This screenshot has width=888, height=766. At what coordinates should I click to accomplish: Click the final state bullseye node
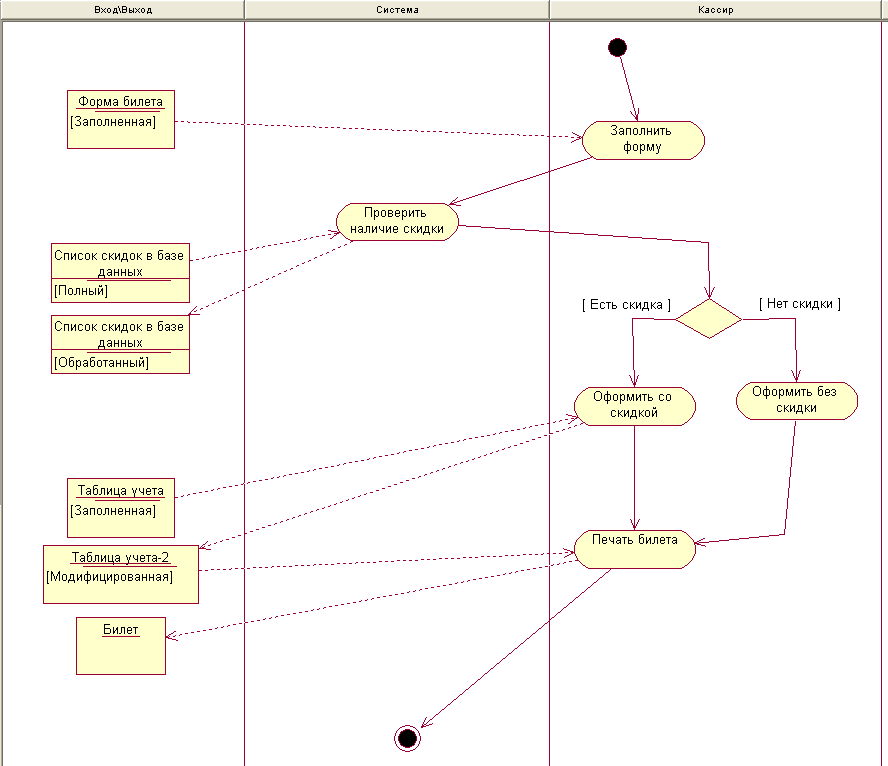pyautogui.click(x=407, y=738)
